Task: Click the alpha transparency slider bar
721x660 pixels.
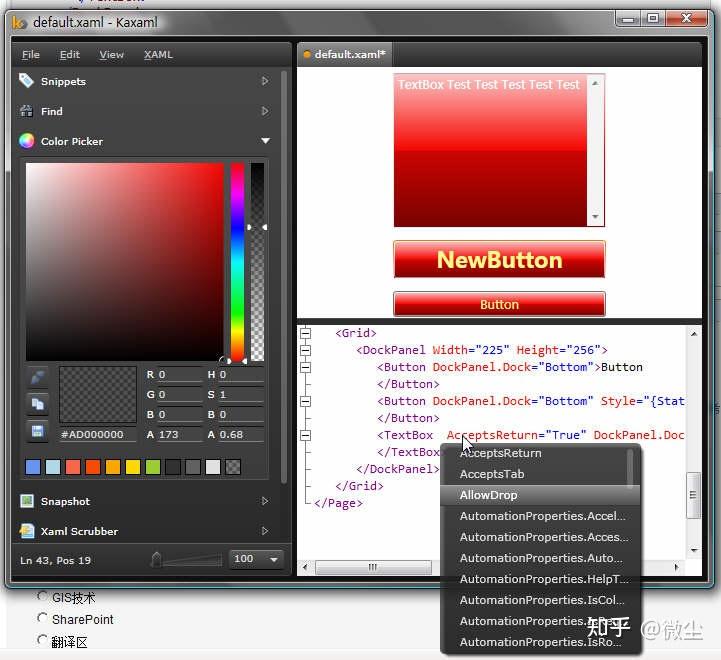Action: (258, 262)
